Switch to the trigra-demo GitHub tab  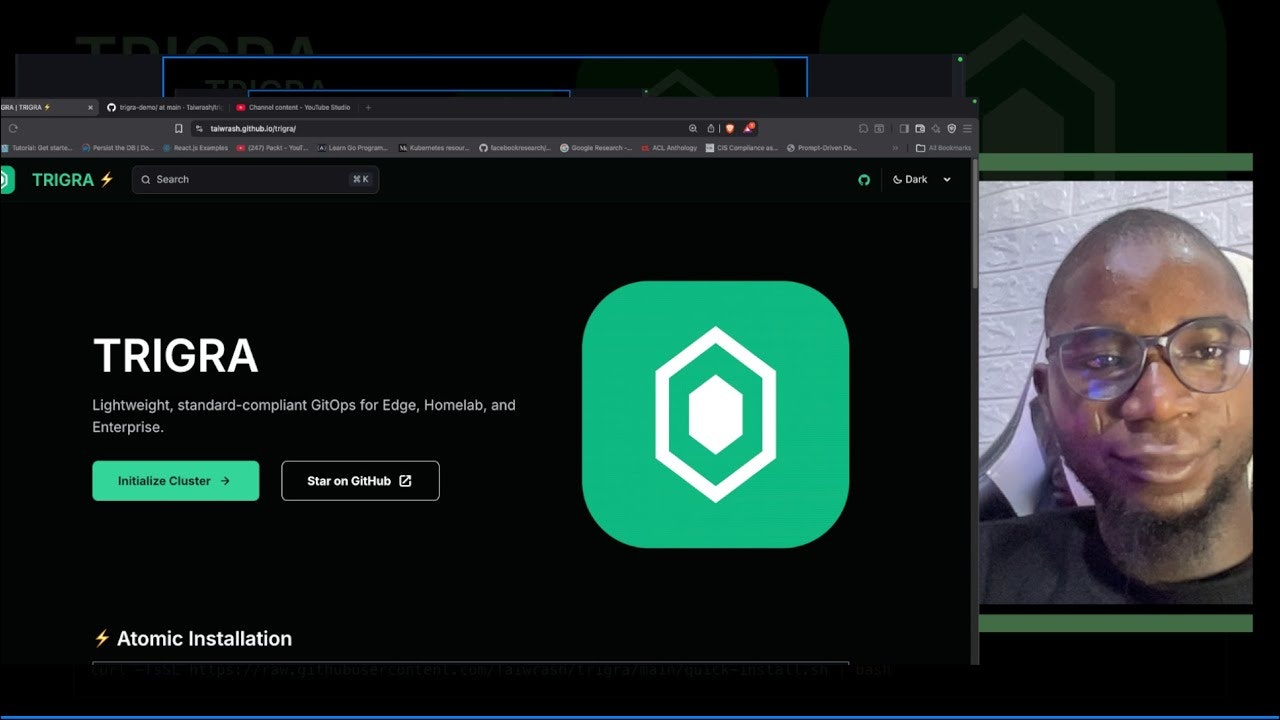coord(165,107)
